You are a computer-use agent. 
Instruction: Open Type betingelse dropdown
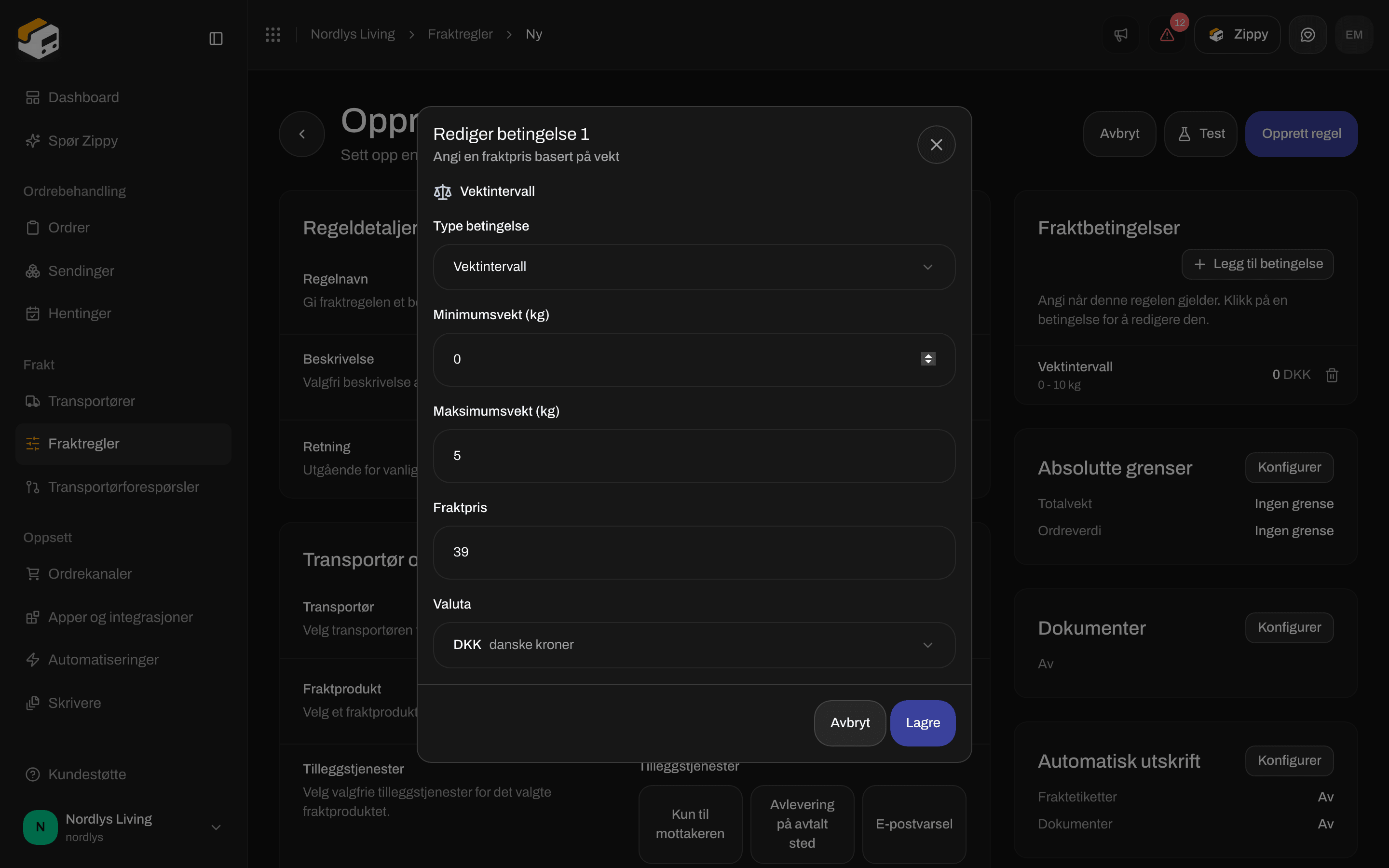(694, 267)
